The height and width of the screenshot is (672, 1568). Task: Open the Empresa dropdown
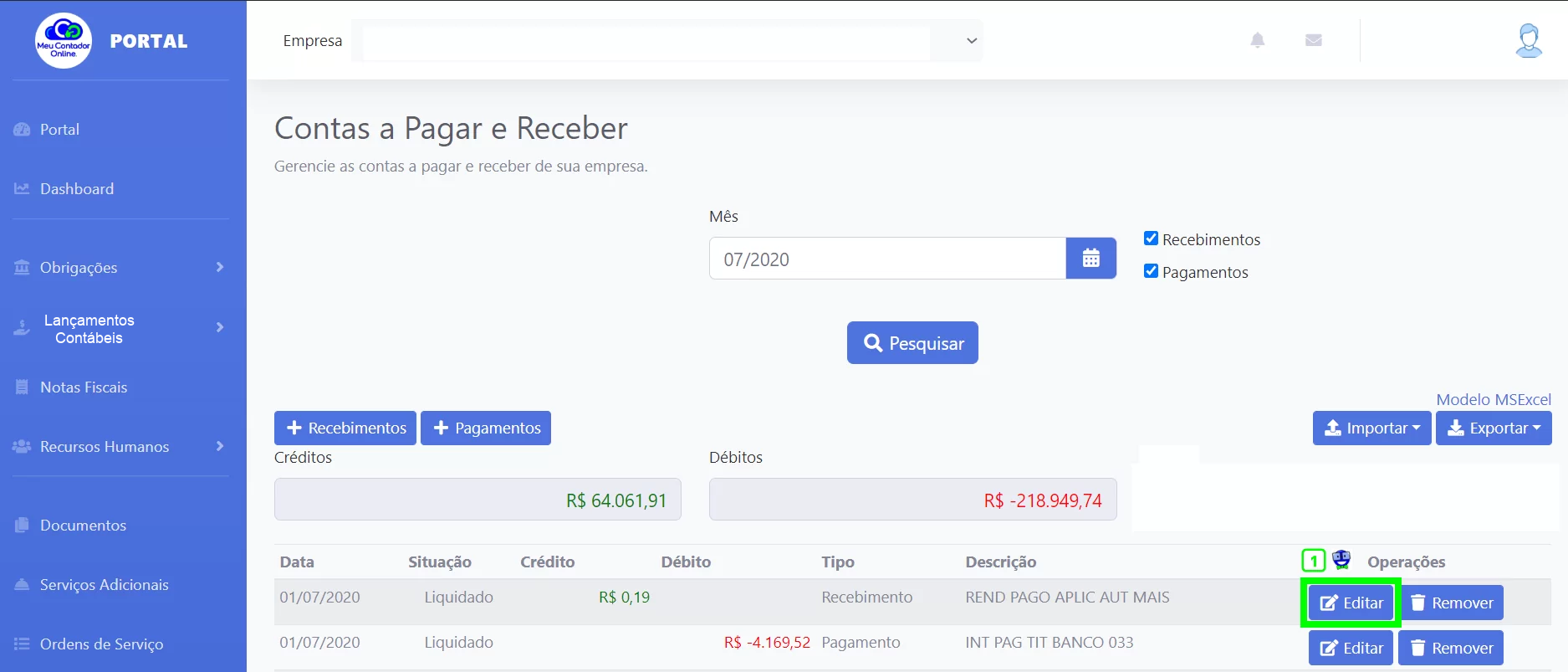tap(667, 40)
